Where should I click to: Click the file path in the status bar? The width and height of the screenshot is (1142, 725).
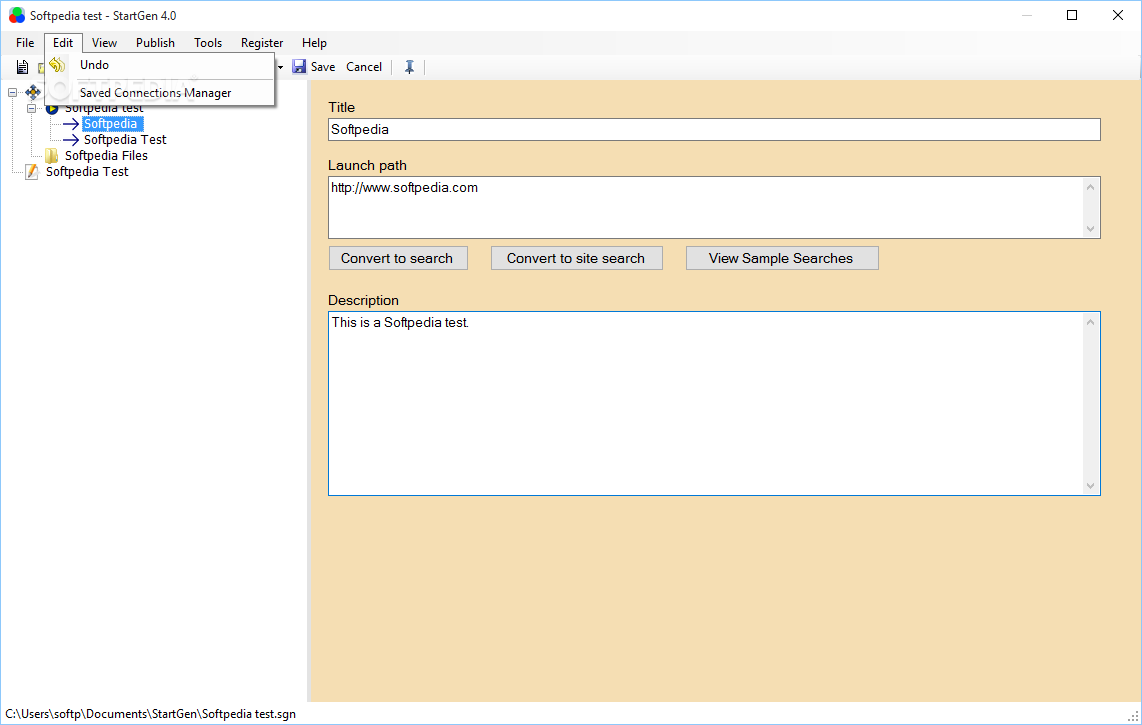pyautogui.click(x=151, y=714)
